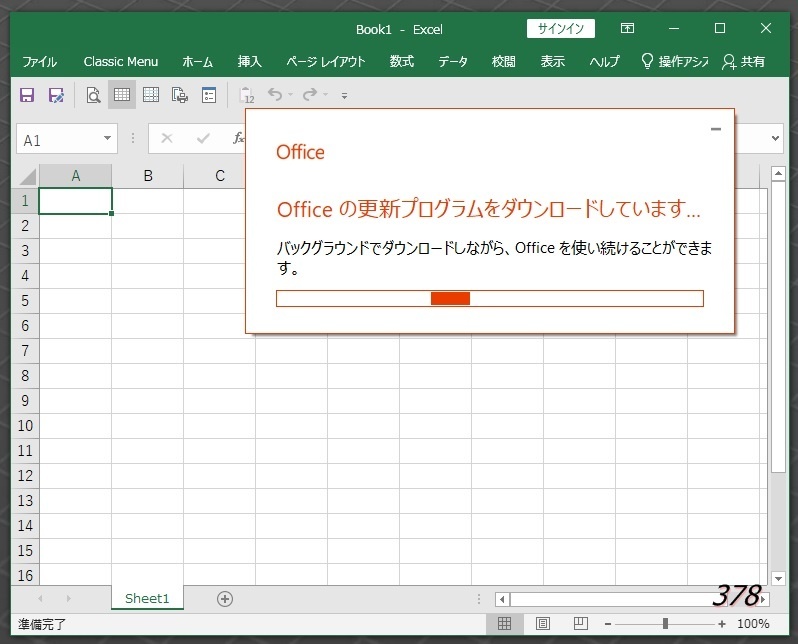Viewport: 798px width, 644px height.
Task: Customize Quick Access Toolbar dropdown
Action: [345, 95]
